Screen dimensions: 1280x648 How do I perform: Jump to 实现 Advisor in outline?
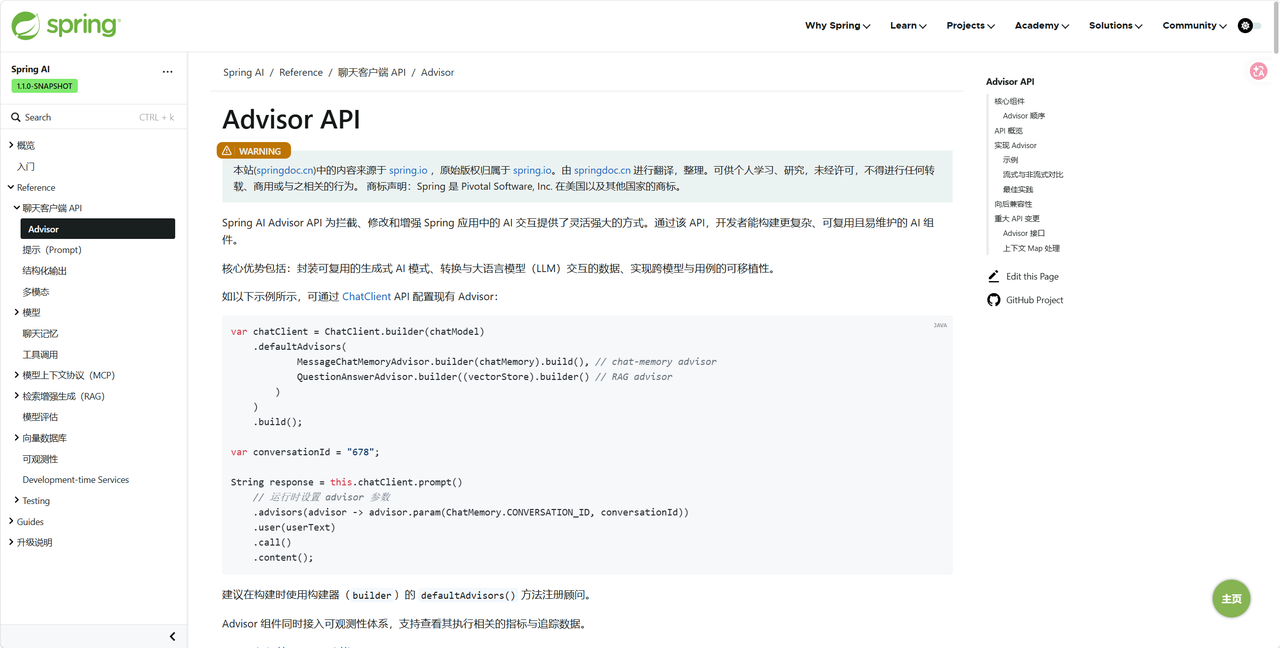pos(1015,145)
